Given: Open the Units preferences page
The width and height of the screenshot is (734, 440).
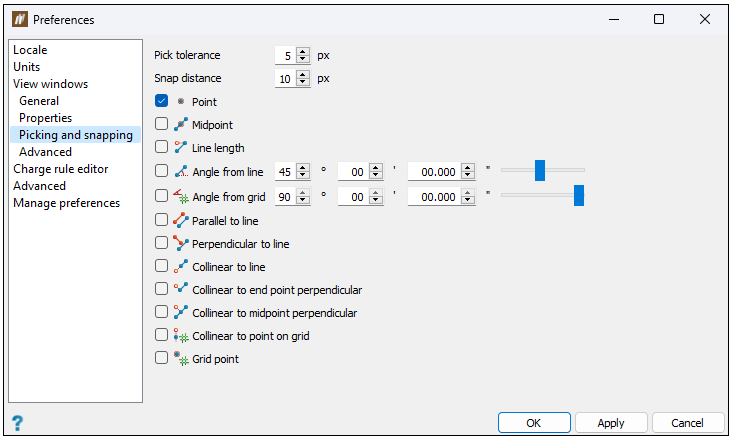Looking at the screenshot, I should click(x=27, y=67).
